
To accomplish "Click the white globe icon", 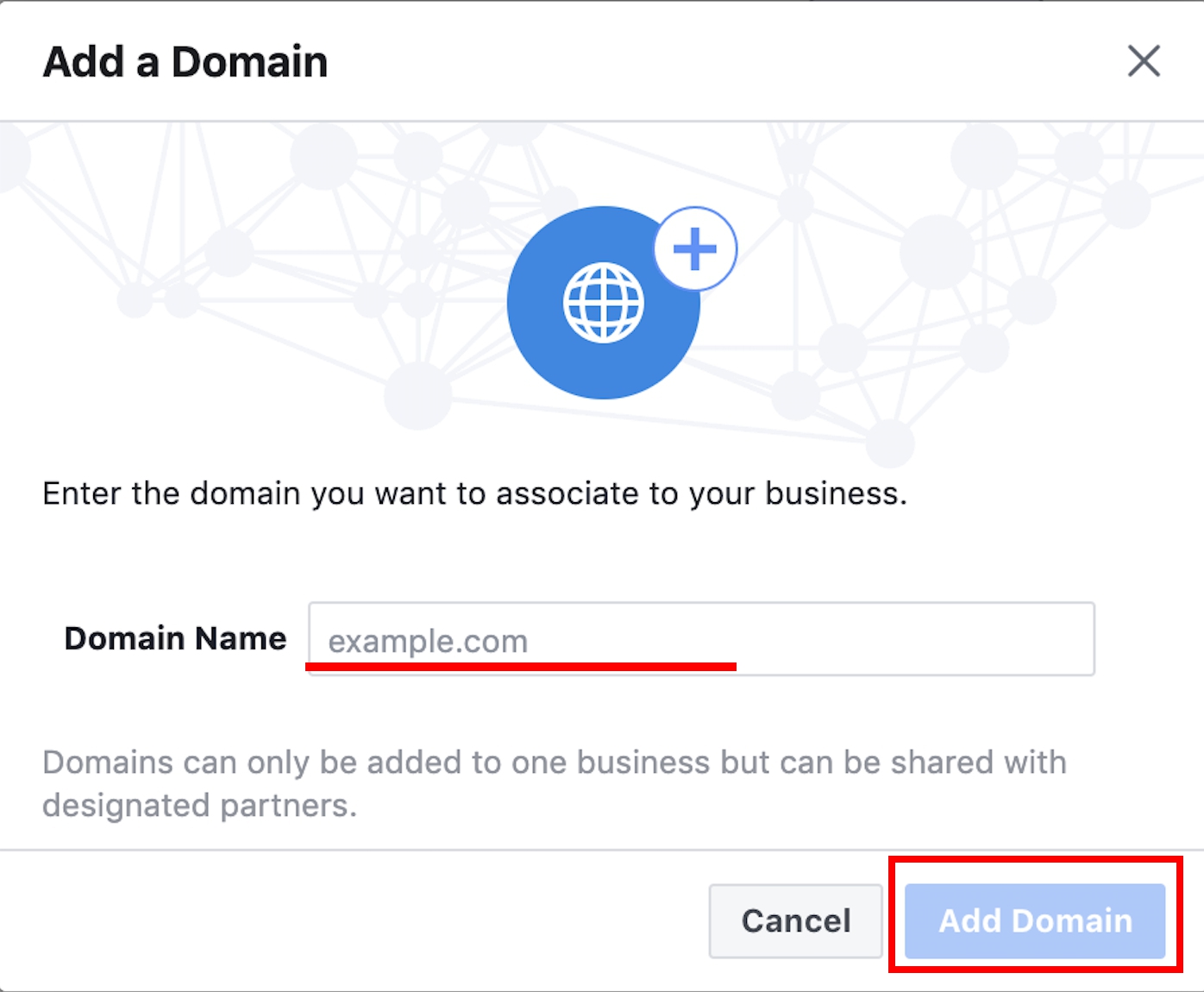I will (603, 303).
